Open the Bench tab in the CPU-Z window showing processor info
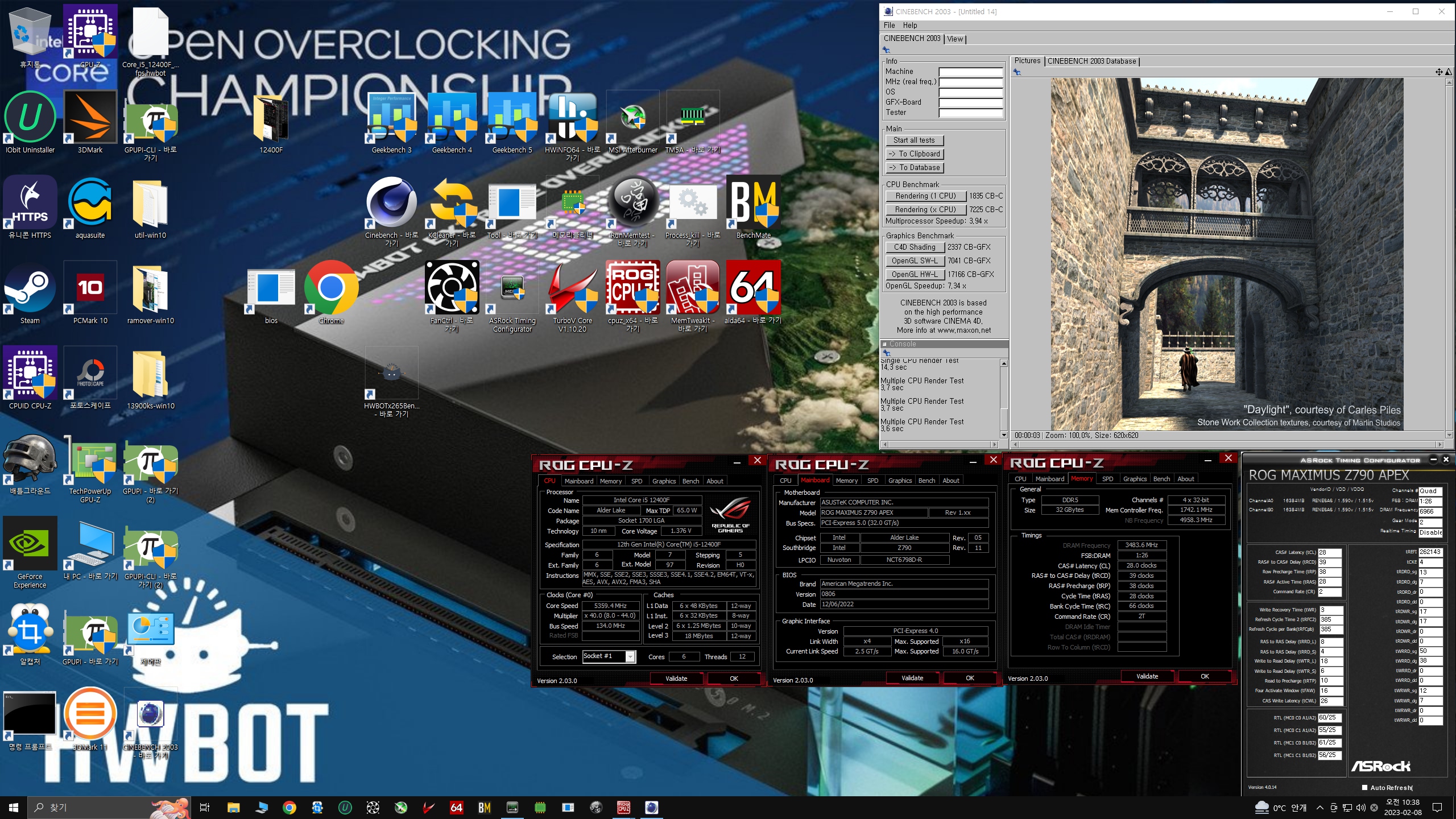 coord(690,481)
